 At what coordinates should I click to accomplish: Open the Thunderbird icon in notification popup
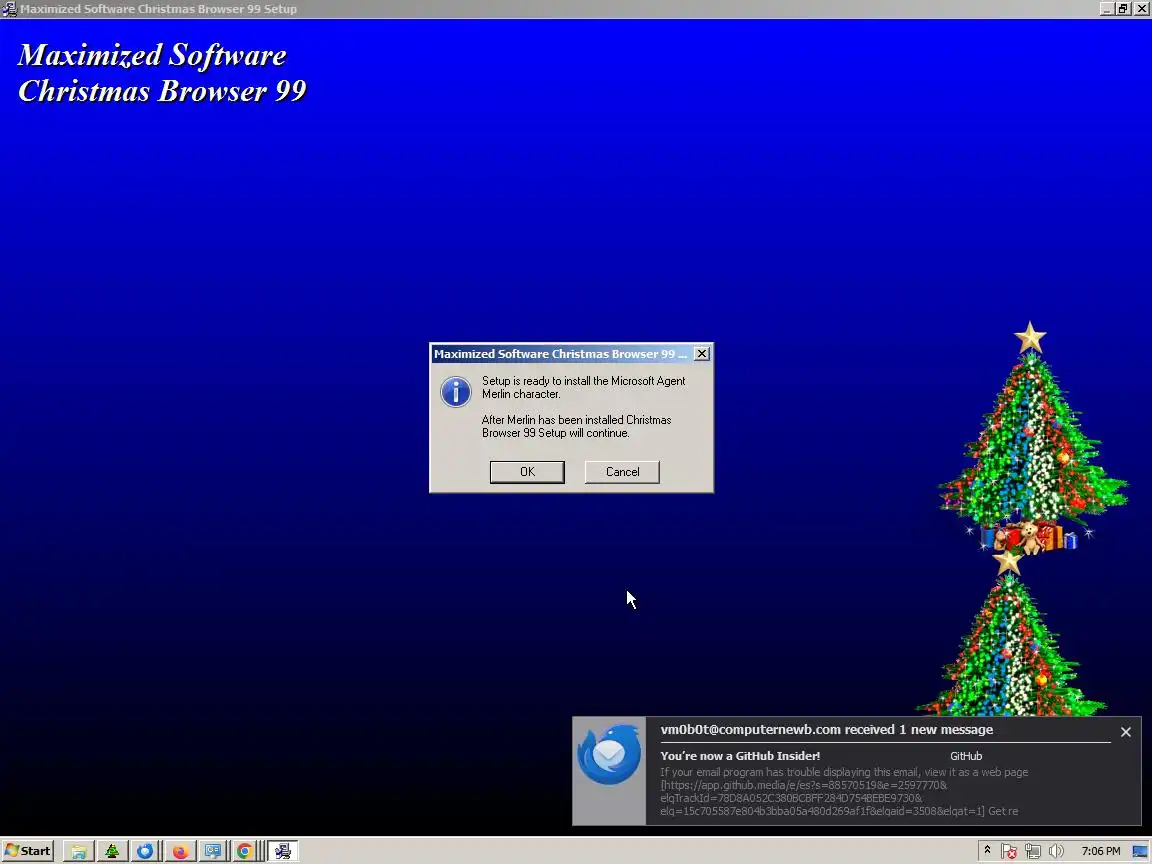pyautogui.click(x=609, y=755)
